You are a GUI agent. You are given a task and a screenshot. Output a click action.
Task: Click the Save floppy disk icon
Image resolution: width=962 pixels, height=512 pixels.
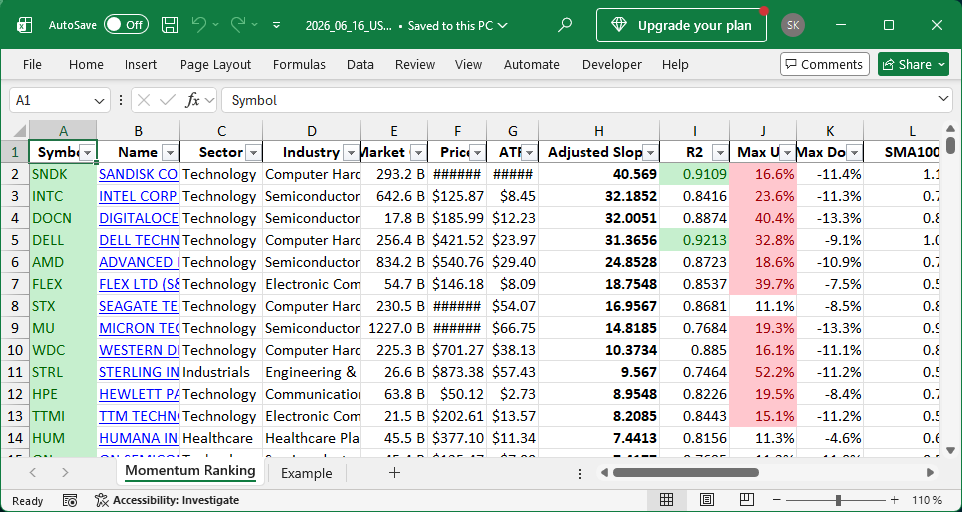170,25
